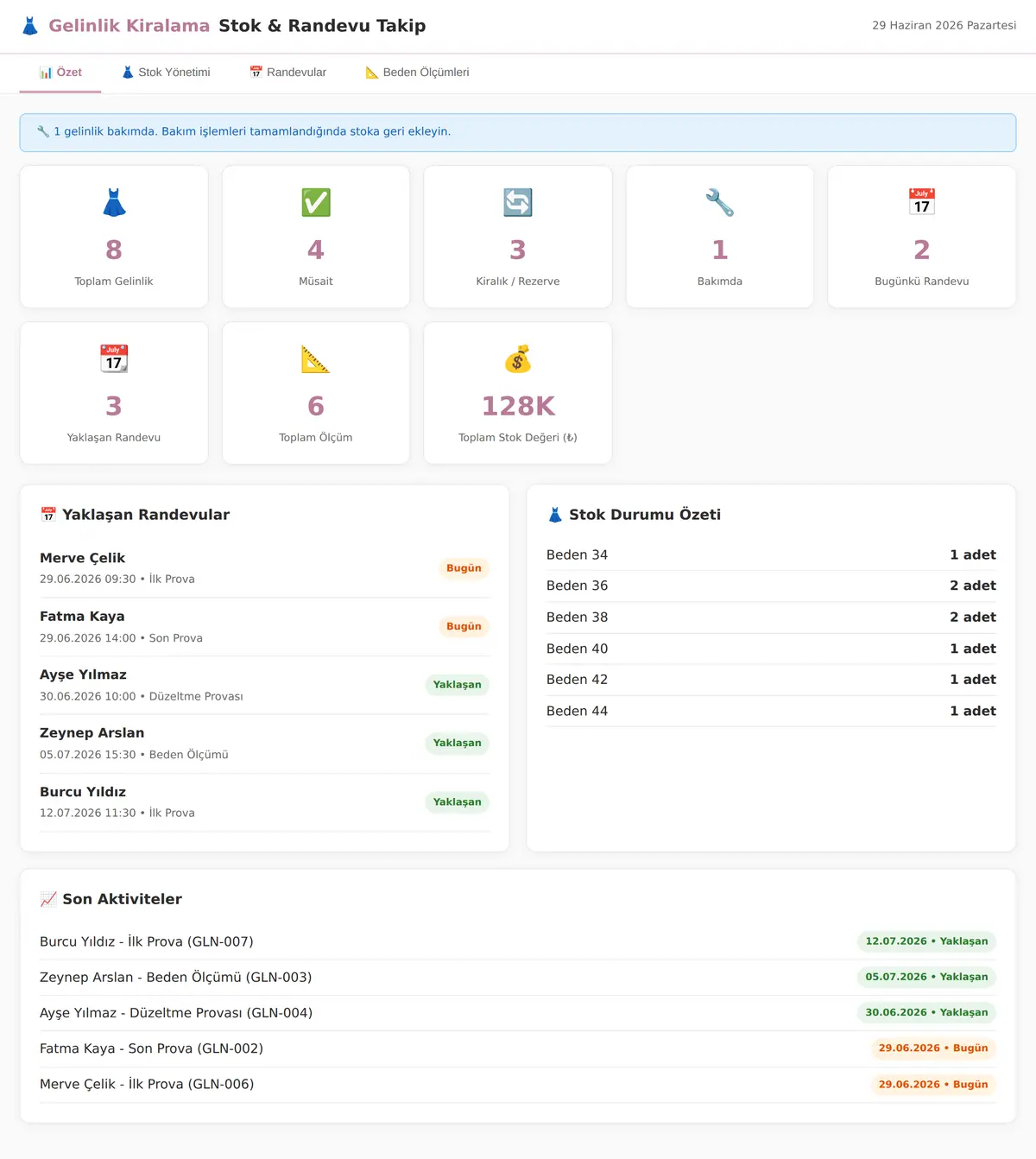Click the 'Beden 34' stock row label
The width and height of the screenshot is (1036, 1159).
[x=577, y=554]
